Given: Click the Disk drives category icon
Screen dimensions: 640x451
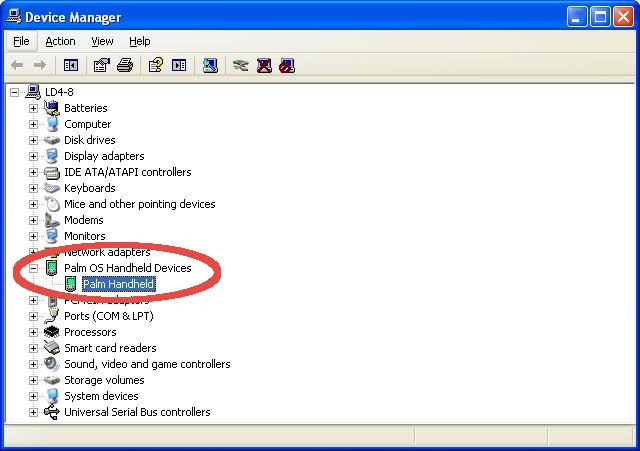Looking at the screenshot, I should click(x=52, y=140).
